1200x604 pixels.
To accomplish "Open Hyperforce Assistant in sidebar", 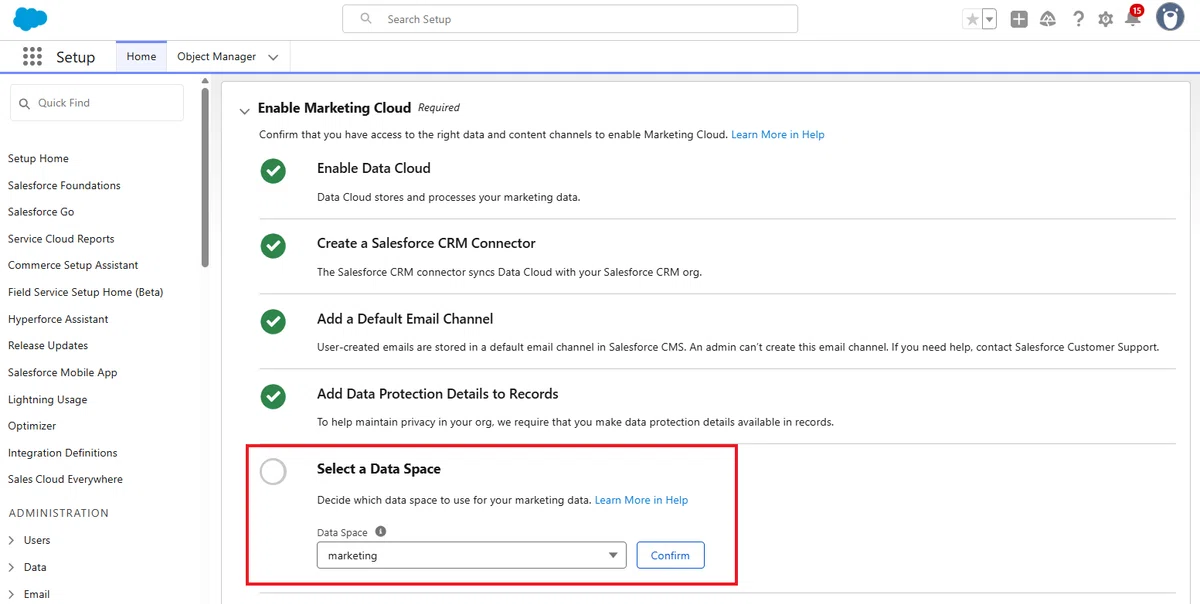I will click(x=58, y=319).
